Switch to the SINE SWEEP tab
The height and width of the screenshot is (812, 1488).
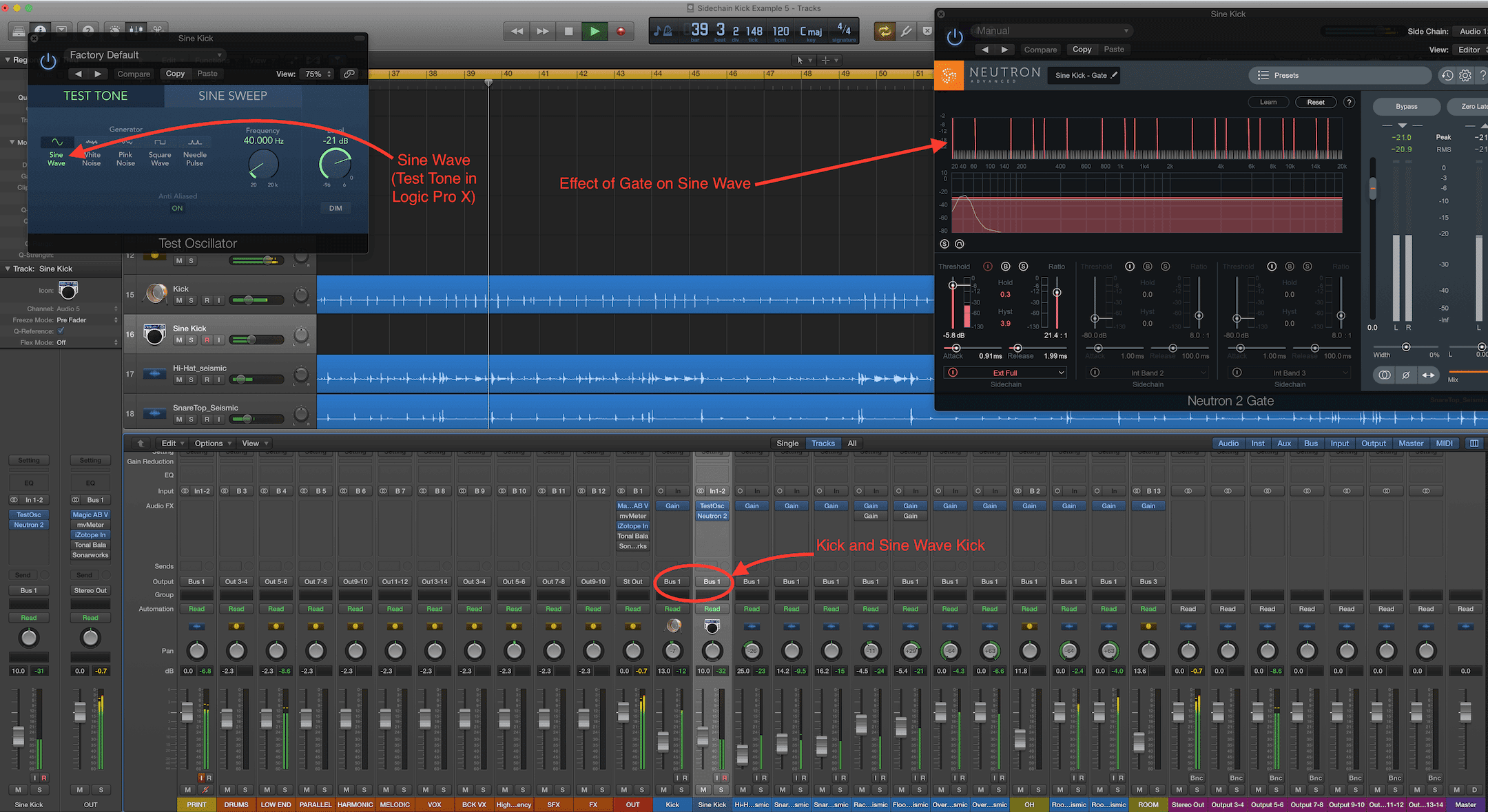pyautogui.click(x=233, y=96)
